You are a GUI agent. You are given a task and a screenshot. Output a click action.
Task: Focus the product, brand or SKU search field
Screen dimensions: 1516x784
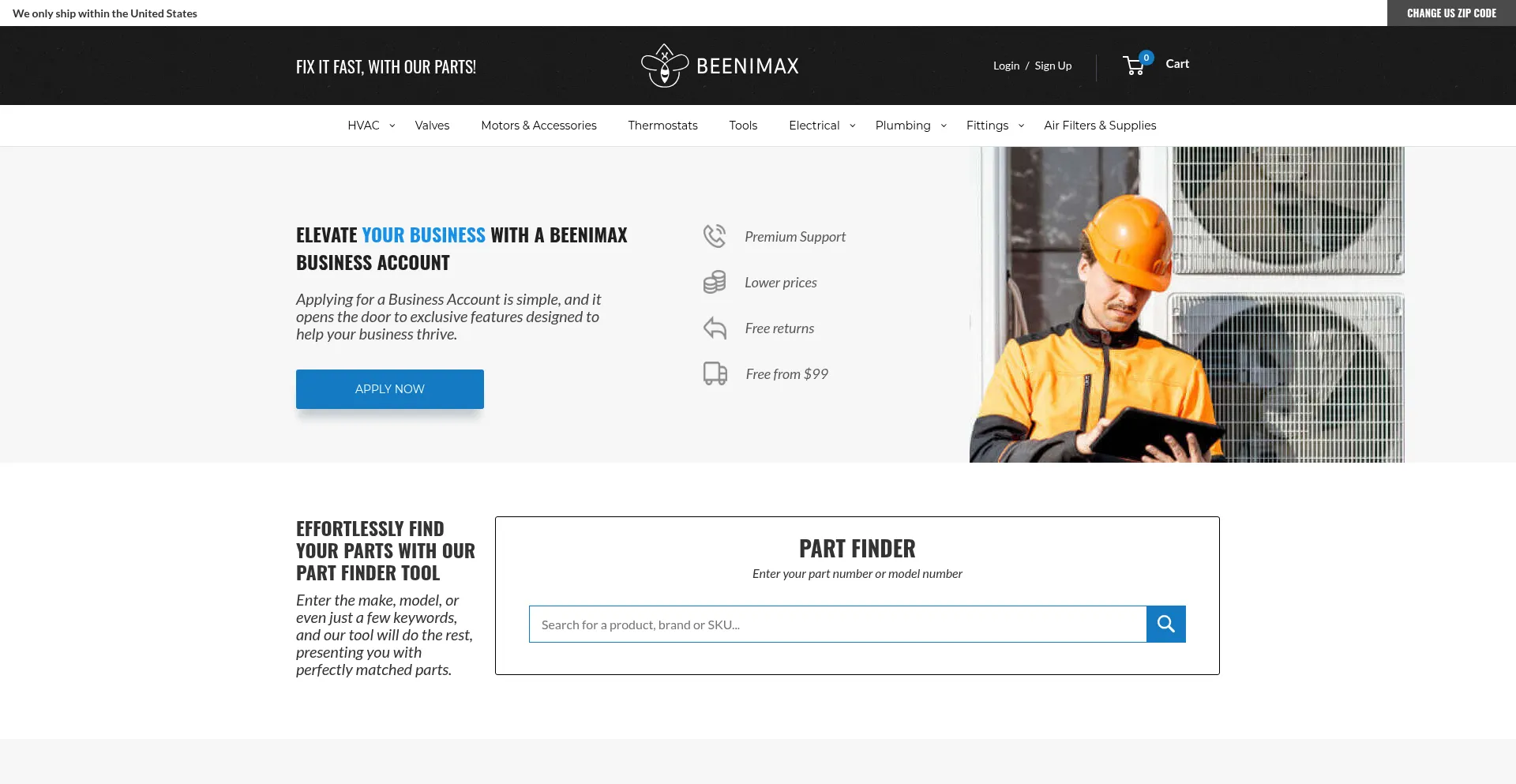838,625
